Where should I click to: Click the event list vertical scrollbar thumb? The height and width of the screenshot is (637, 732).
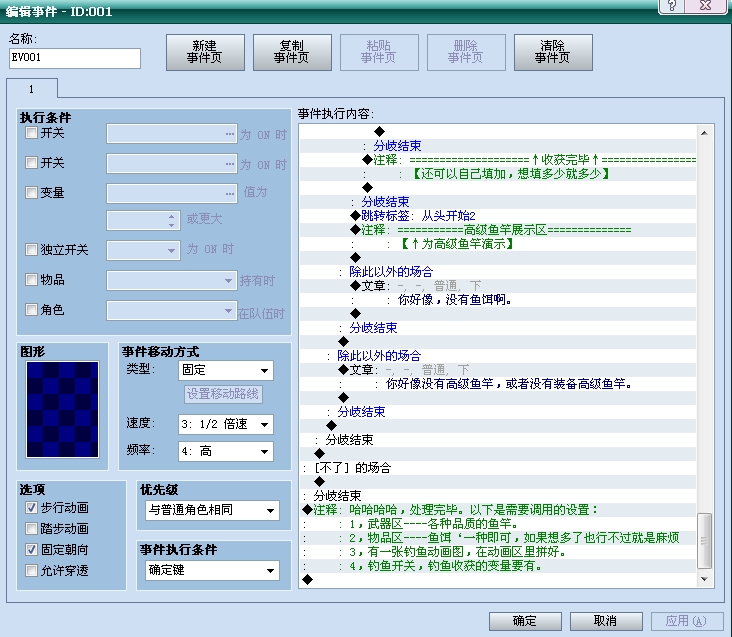pos(704,541)
